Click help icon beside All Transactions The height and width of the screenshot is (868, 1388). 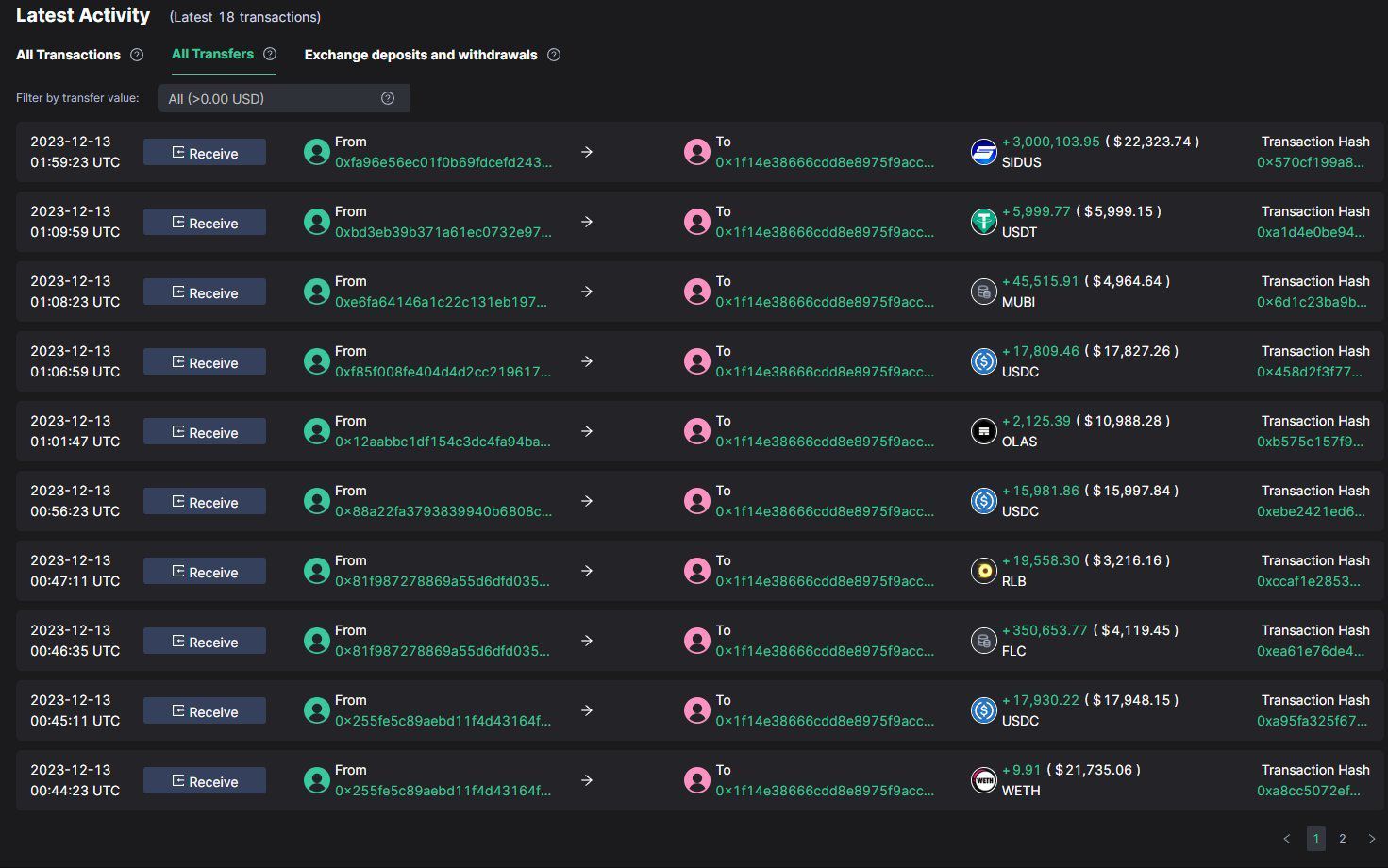[x=137, y=55]
